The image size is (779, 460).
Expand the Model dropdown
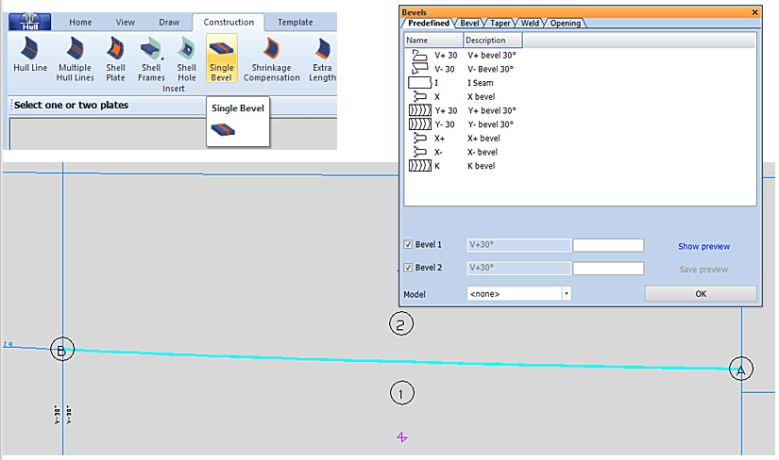click(x=566, y=294)
